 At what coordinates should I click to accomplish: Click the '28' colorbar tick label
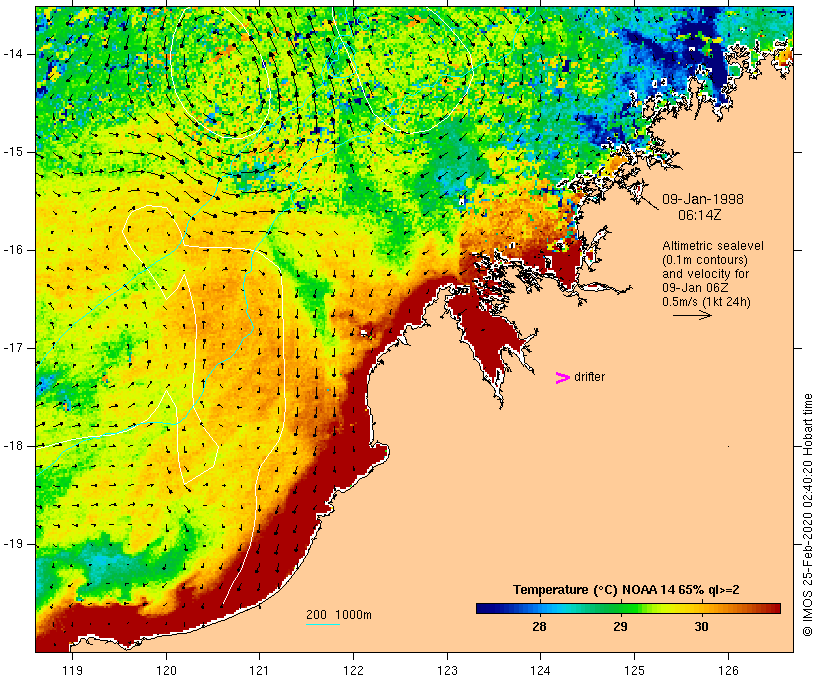[539, 626]
